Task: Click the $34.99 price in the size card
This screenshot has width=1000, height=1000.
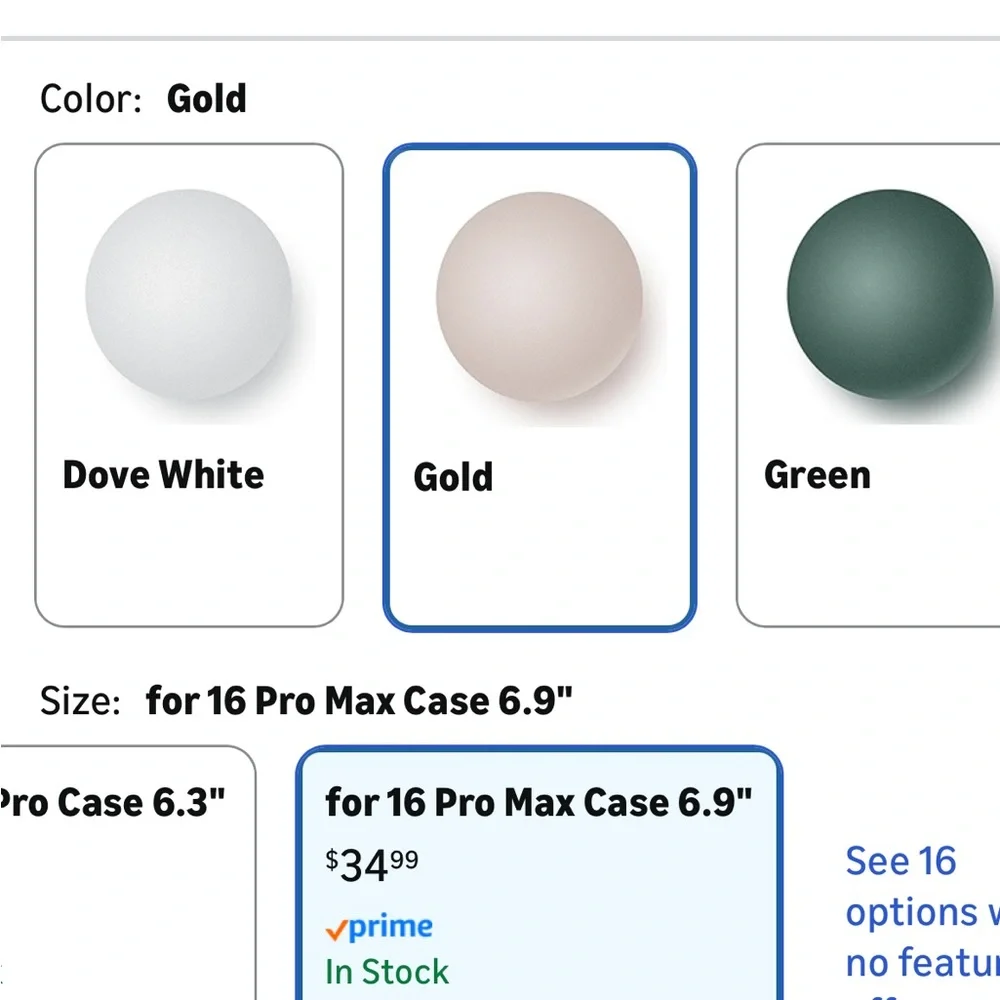Action: coord(372,865)
